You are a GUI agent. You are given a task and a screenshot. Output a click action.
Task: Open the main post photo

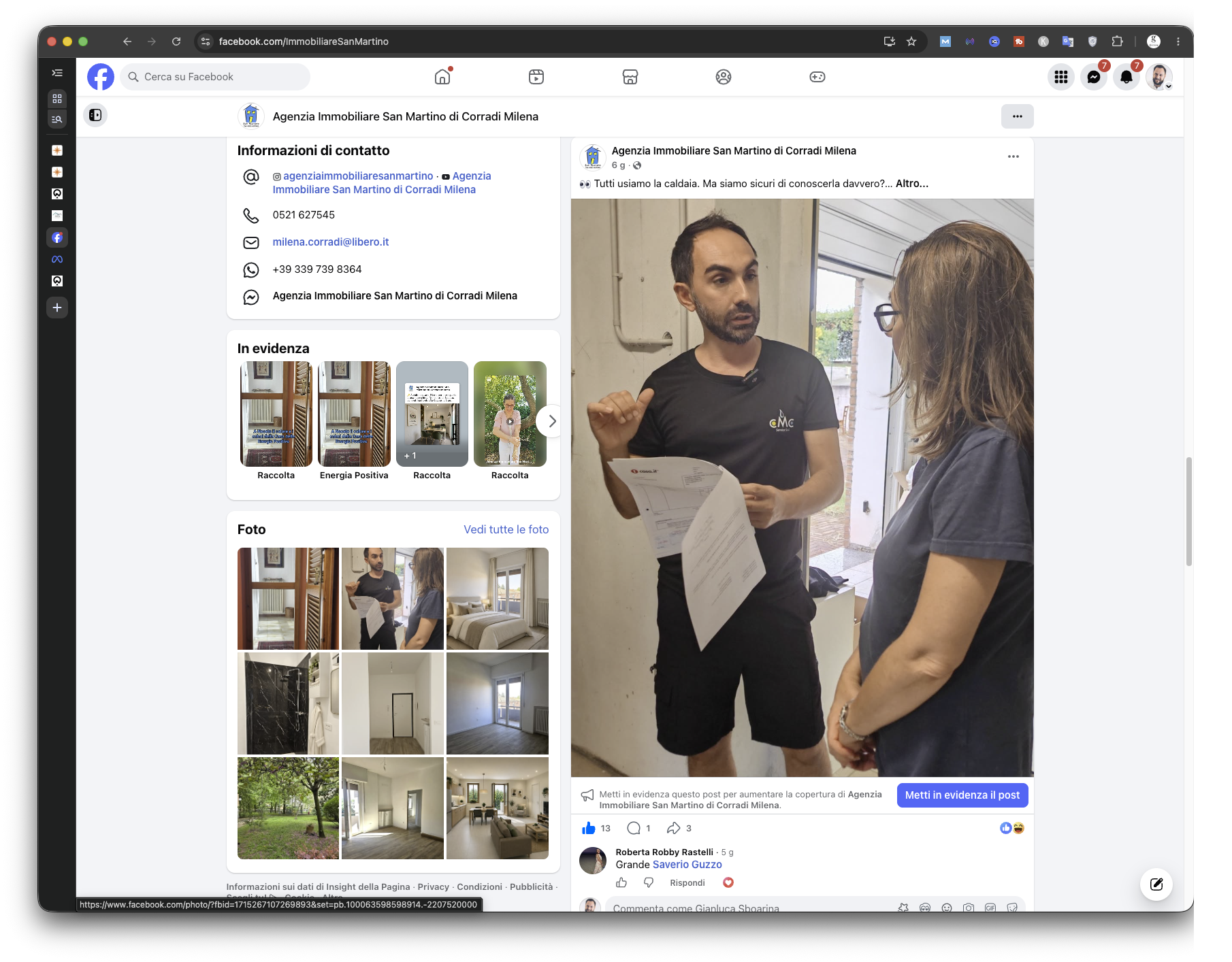[x=802, y=488]
